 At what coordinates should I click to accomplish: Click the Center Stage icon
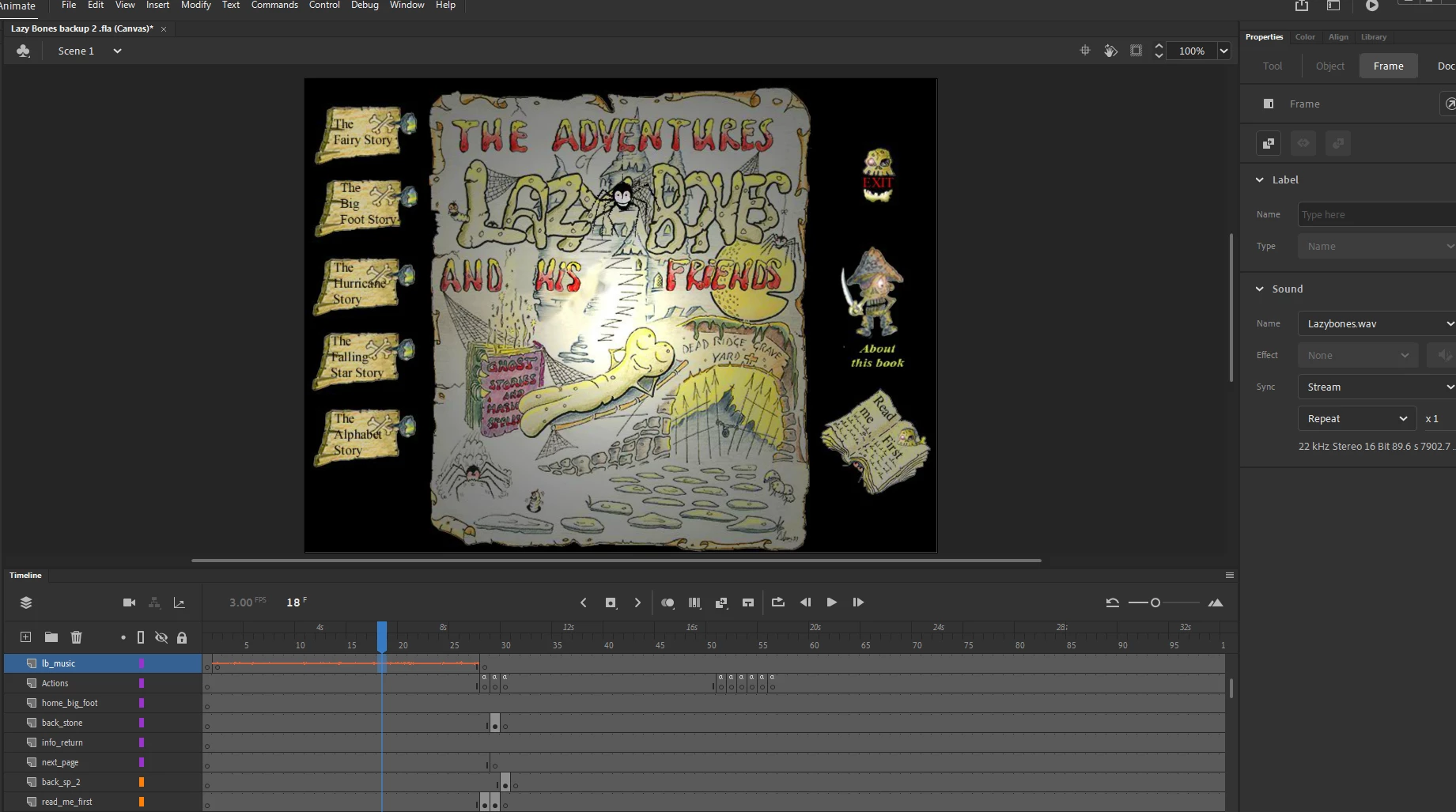click(x=1085, y=51)
